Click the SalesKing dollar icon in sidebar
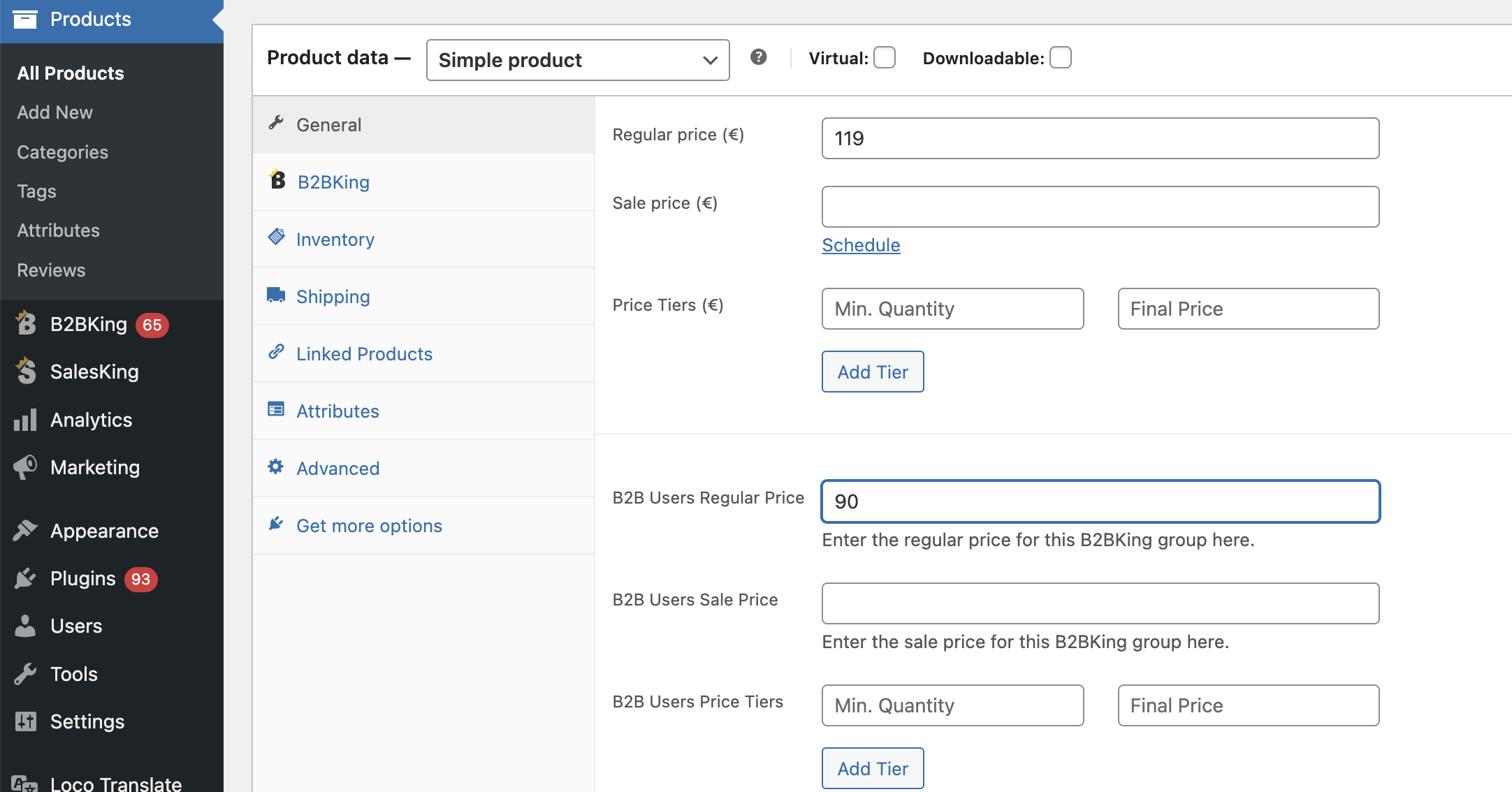Screen dimensions: 1512x792 [x=26, y=371]
